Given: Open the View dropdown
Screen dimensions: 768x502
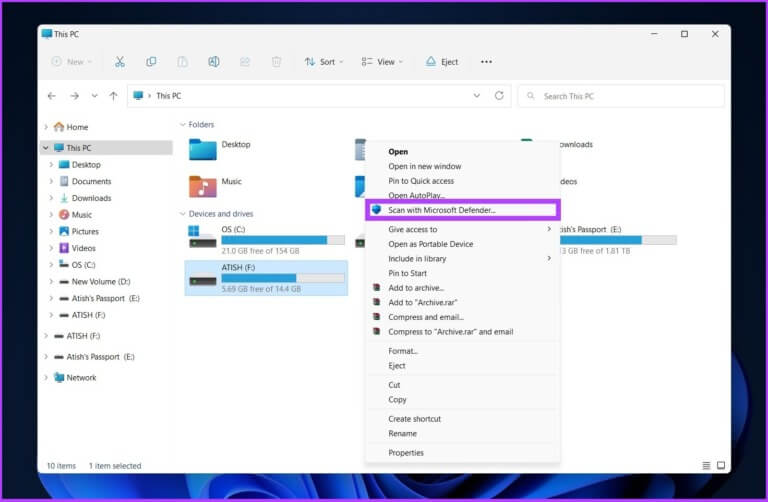Looking at the screenshot, I should pyautogui.click(x=382, y=62).
